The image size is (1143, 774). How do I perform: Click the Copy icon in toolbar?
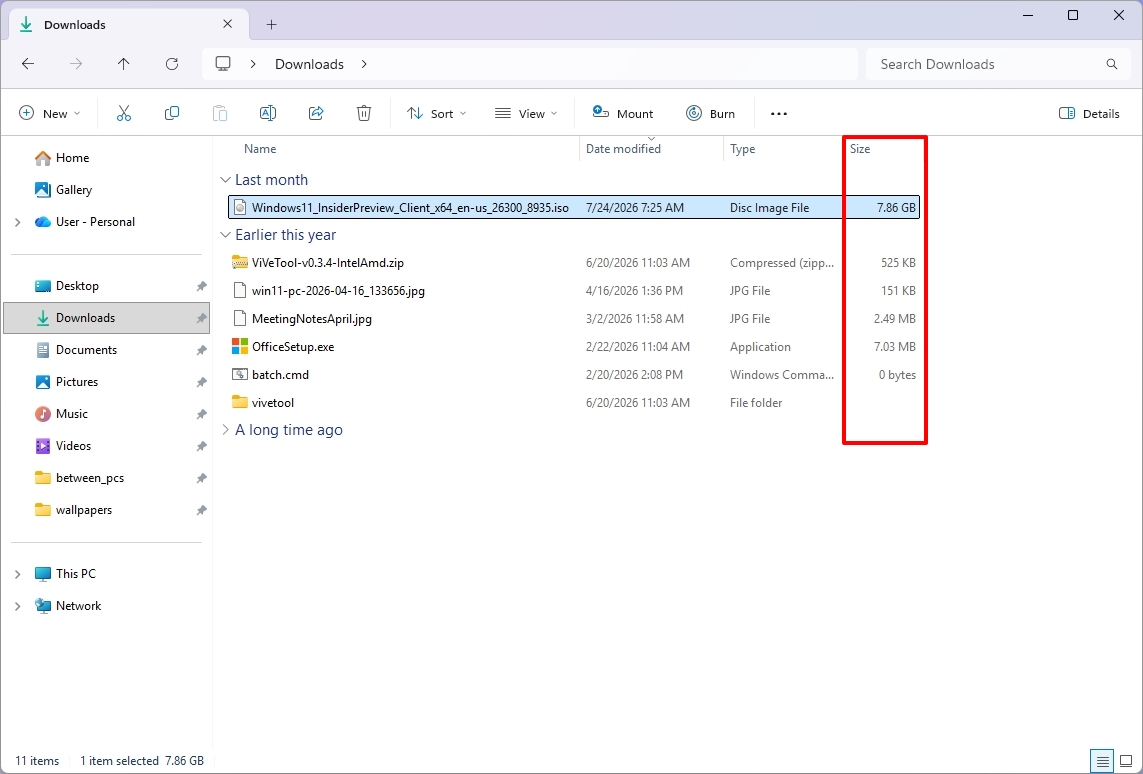[x=172, y=113]
